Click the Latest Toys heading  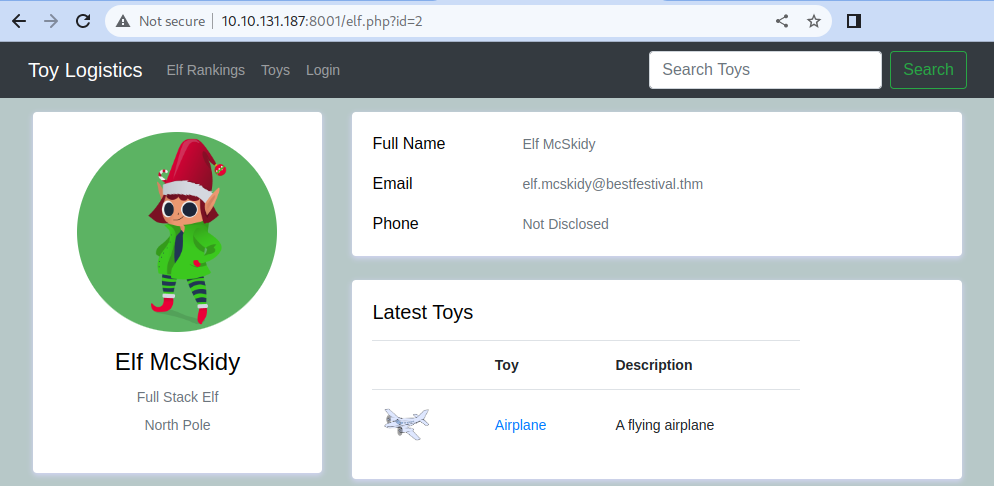422,312
